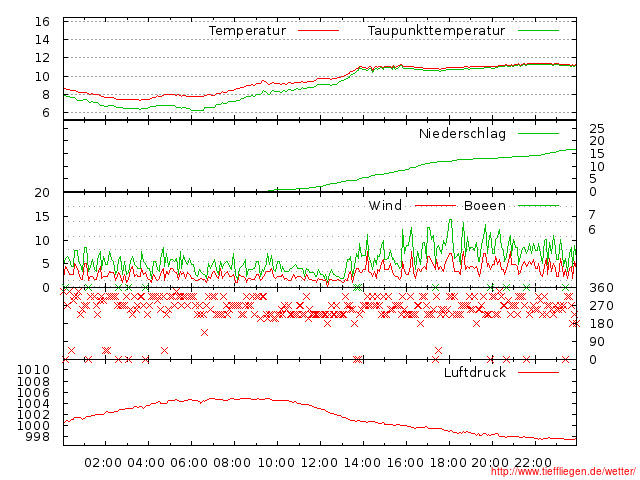Click the 8 temperature axis value
The width and height of the screenshot is (640, 480).
tap(46, 95)
